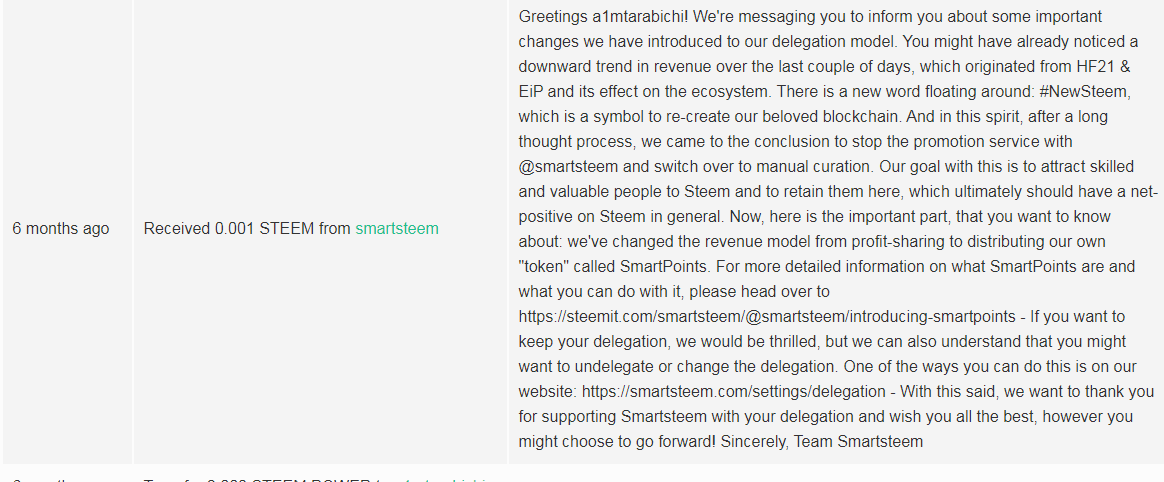
Task: Click the introducing-smartpoints steemit URL
Action: click(767, 316)
